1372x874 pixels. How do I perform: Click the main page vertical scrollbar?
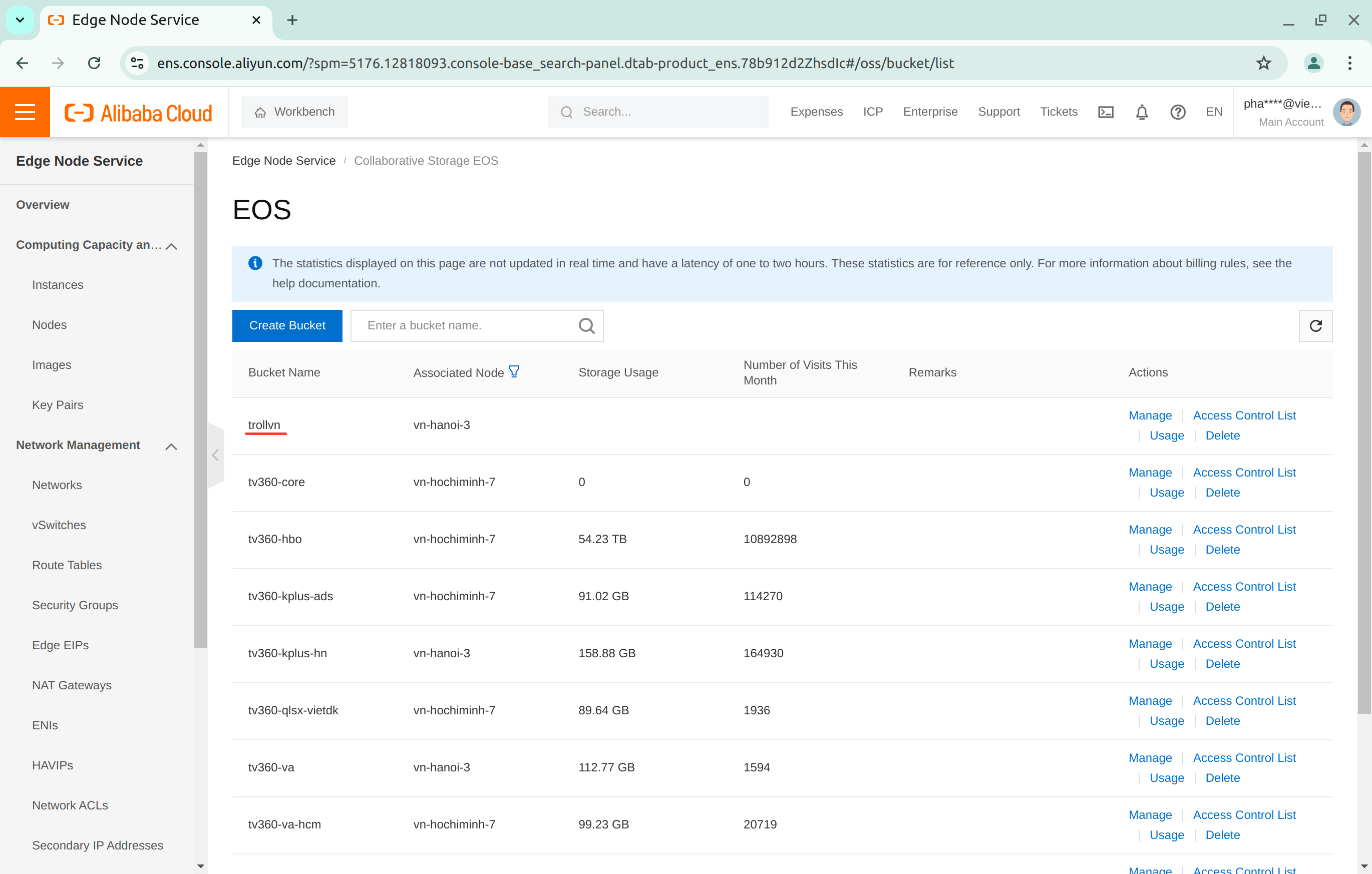1364,432
